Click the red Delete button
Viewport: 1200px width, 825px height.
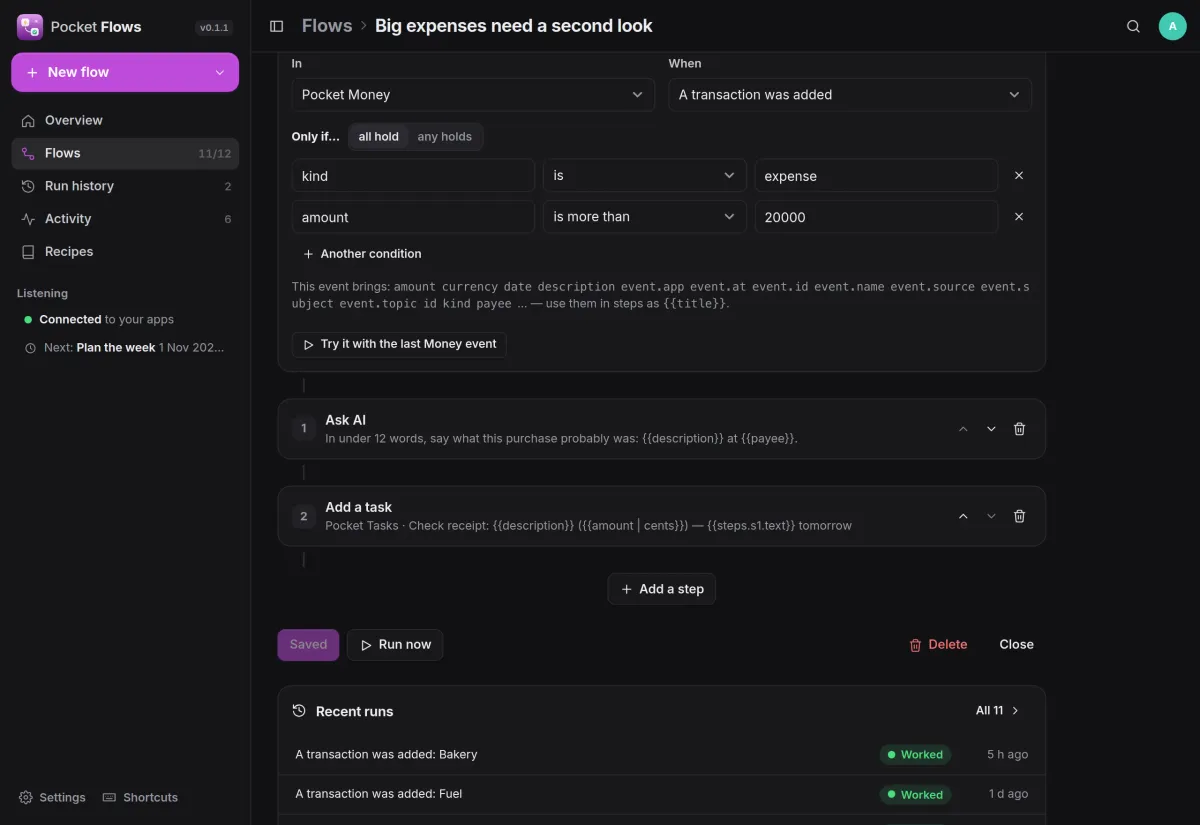[938, 645]
